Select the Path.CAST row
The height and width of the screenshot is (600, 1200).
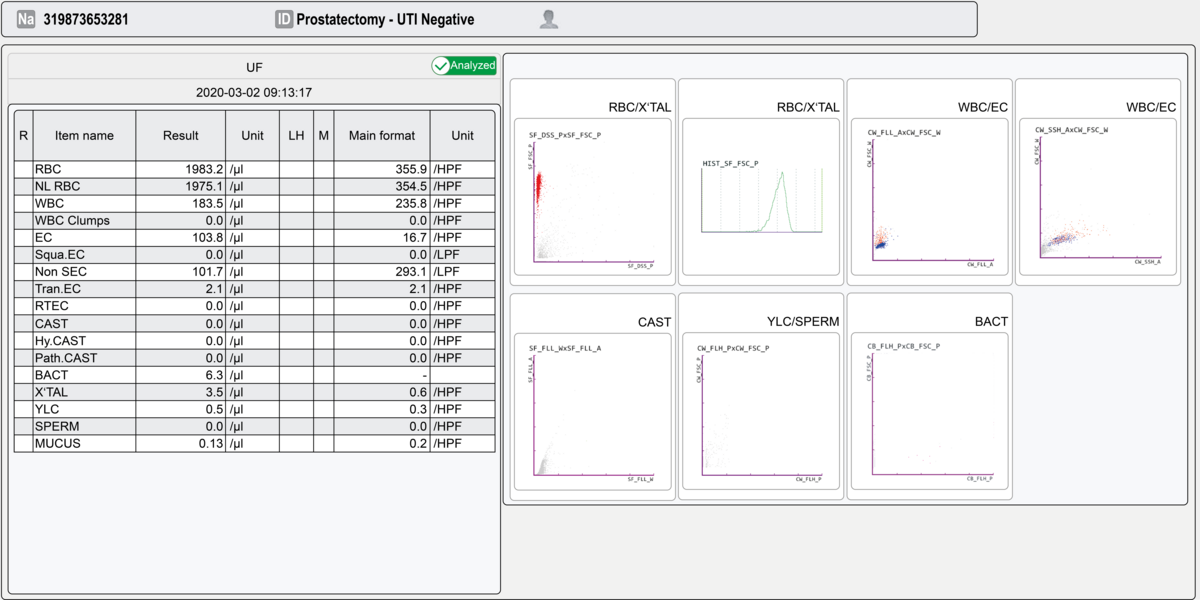coord(254,358)
